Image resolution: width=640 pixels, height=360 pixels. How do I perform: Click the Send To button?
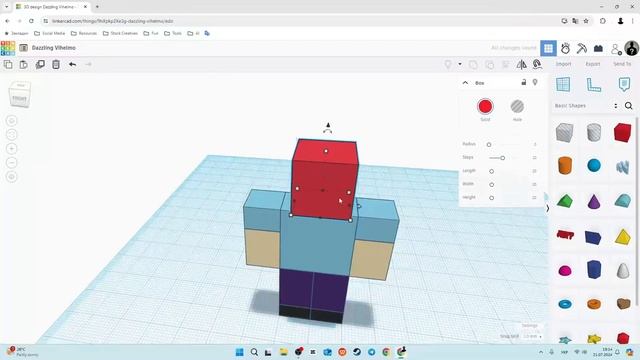click(x=622, y=64)
